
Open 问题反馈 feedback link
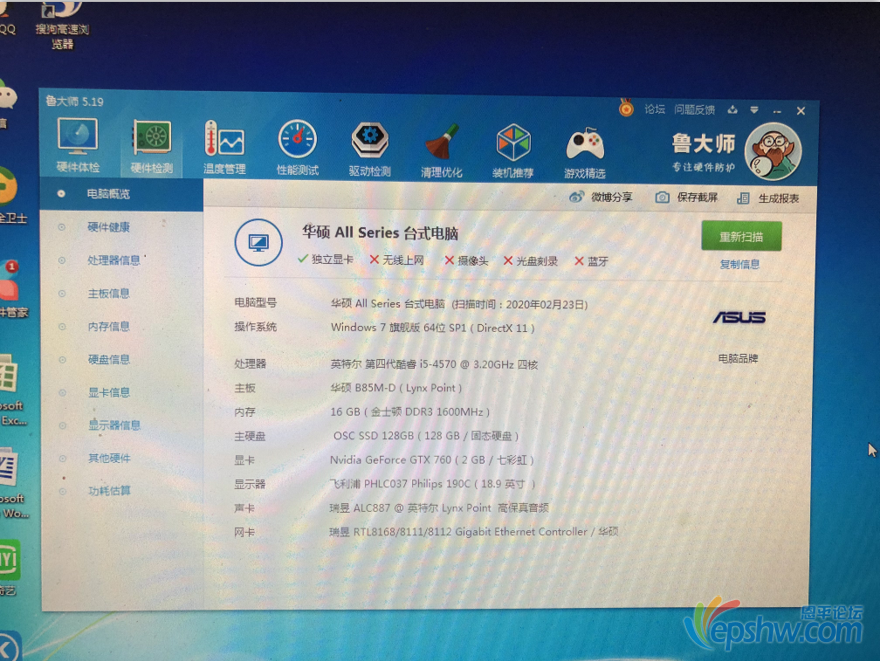695,109
